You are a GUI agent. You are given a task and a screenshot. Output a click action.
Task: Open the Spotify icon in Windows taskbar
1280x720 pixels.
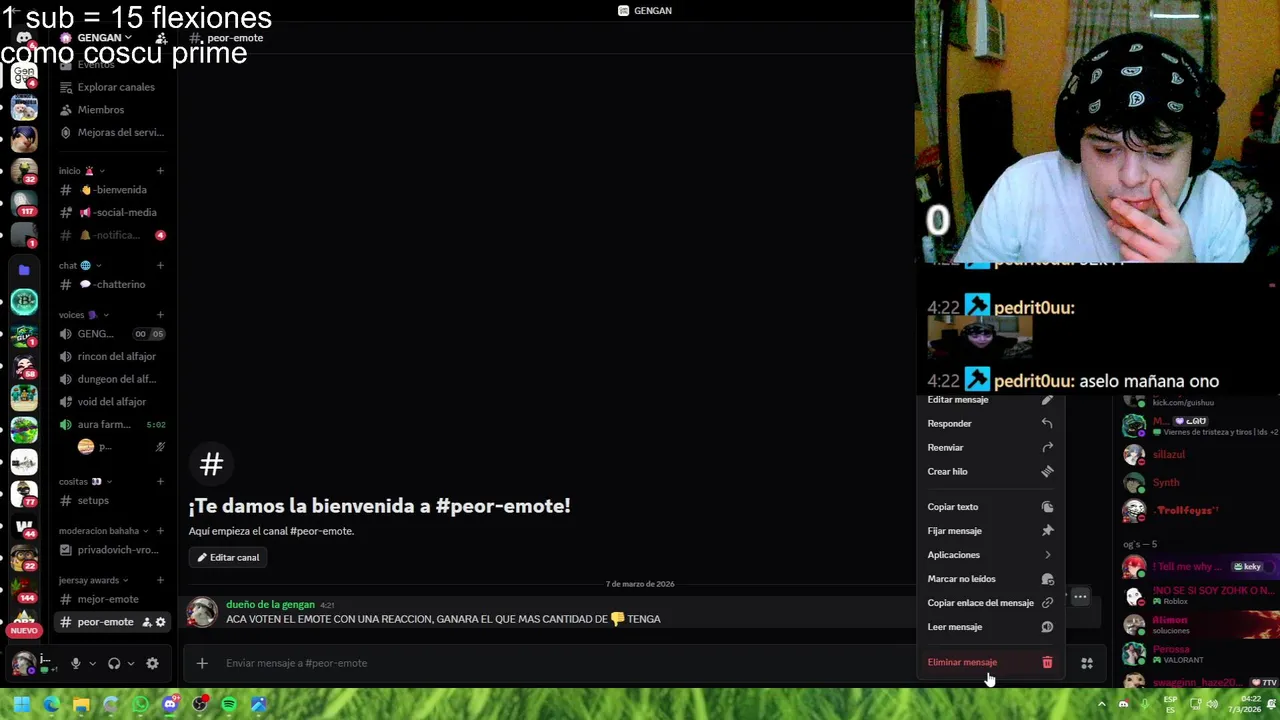pos(229,704)
